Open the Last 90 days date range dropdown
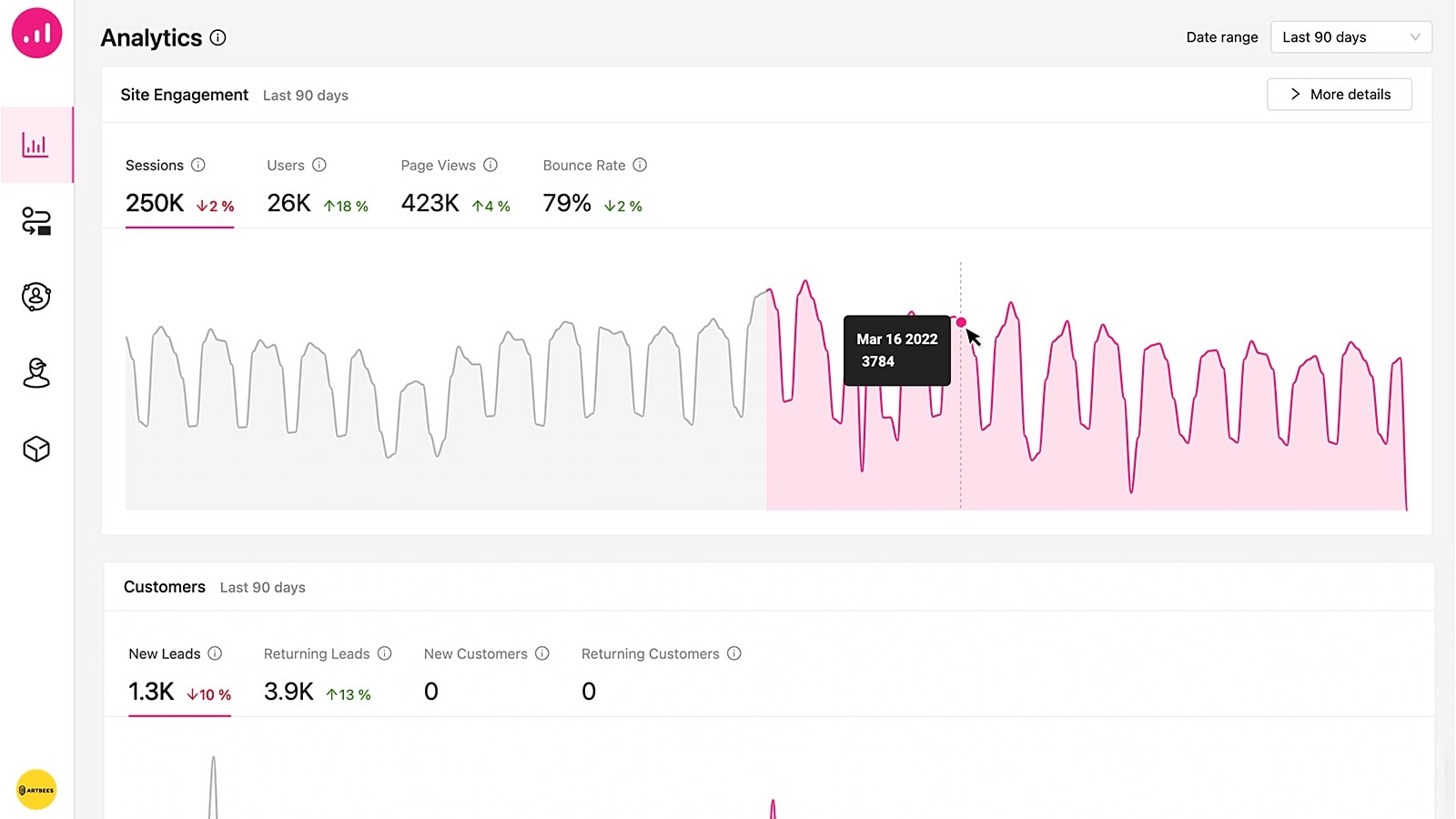The image size is (1456, 819). (1350, 37)
